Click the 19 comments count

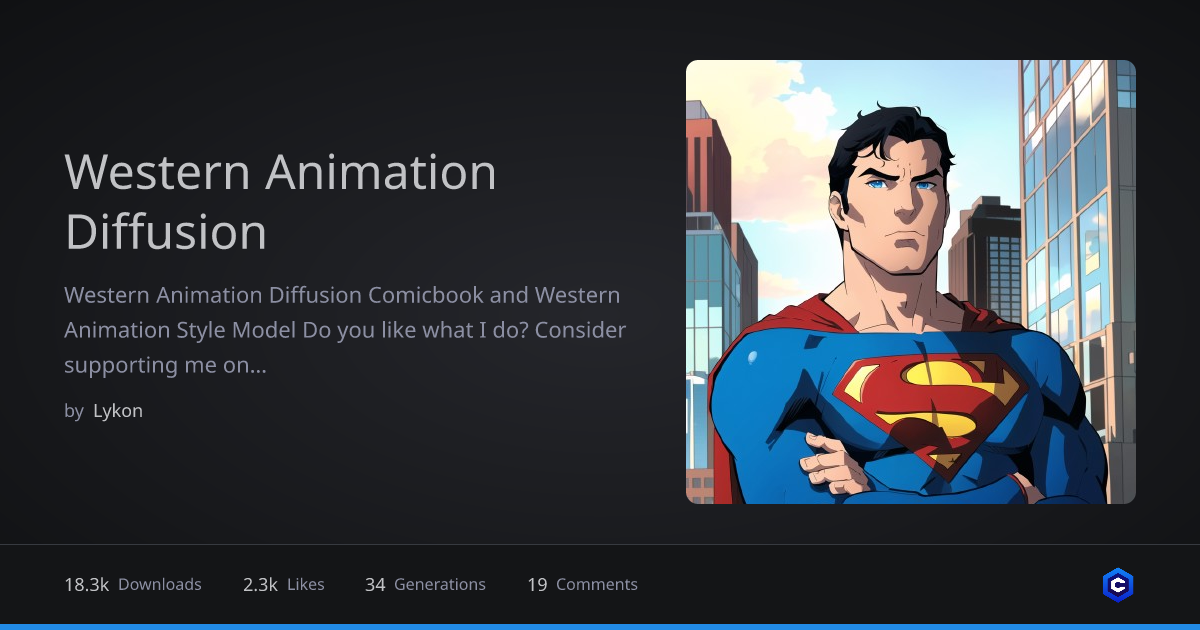tap(537, 585)
